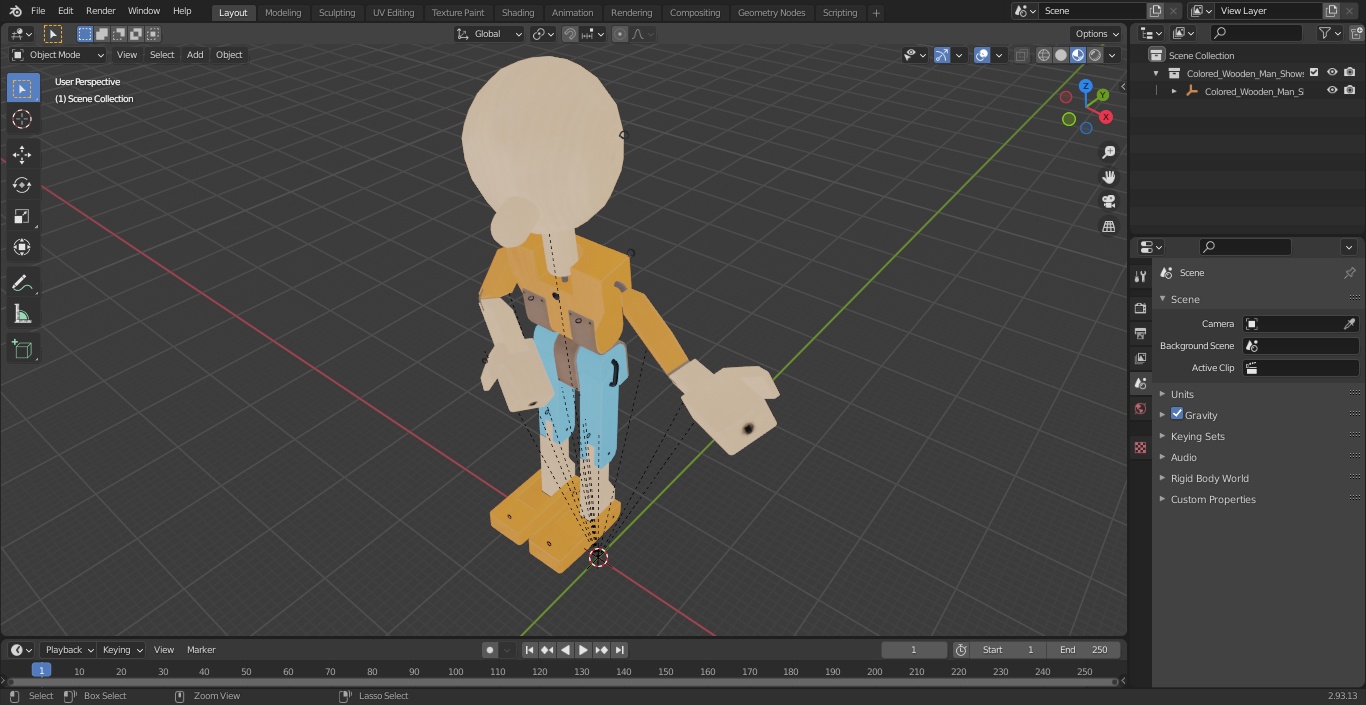Open the World properties tab
Viewport: 1366px width, 705px height.
(x=1140, y=409)
